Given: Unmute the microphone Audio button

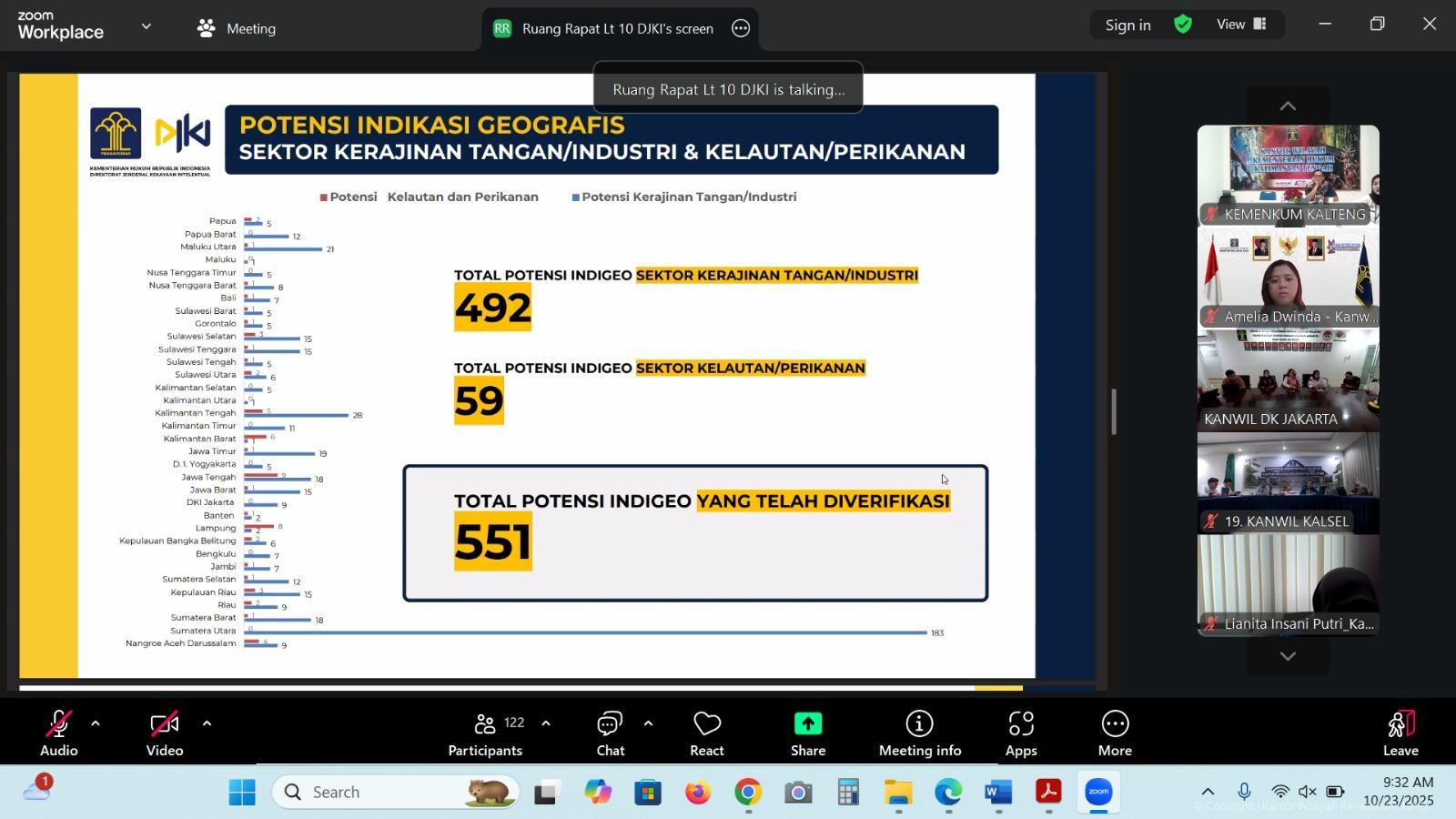Looking at the screenshot, I should click(x=58, y=733).
